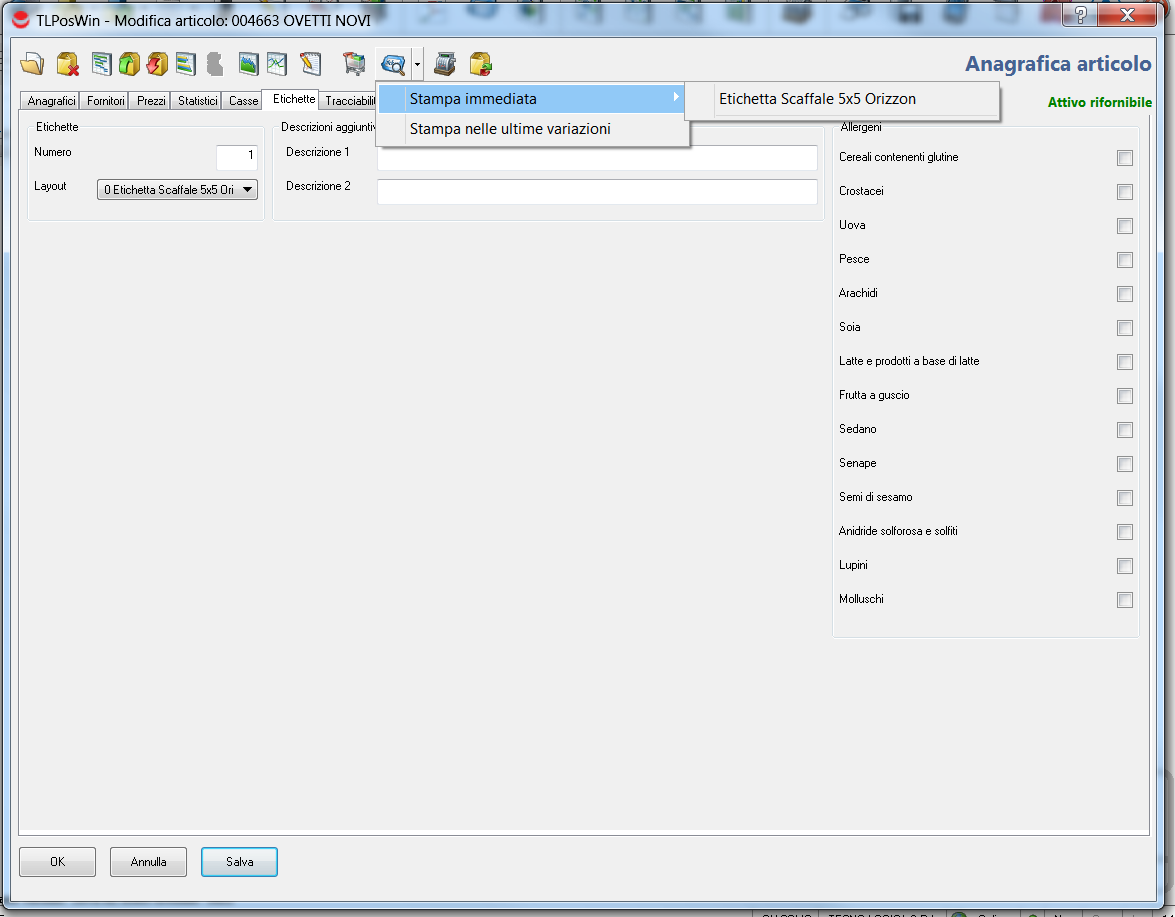The width and height of the screenshot is (1175, 917).
Task: Click the box with green up arrow icon
Action: coord(129,65)
